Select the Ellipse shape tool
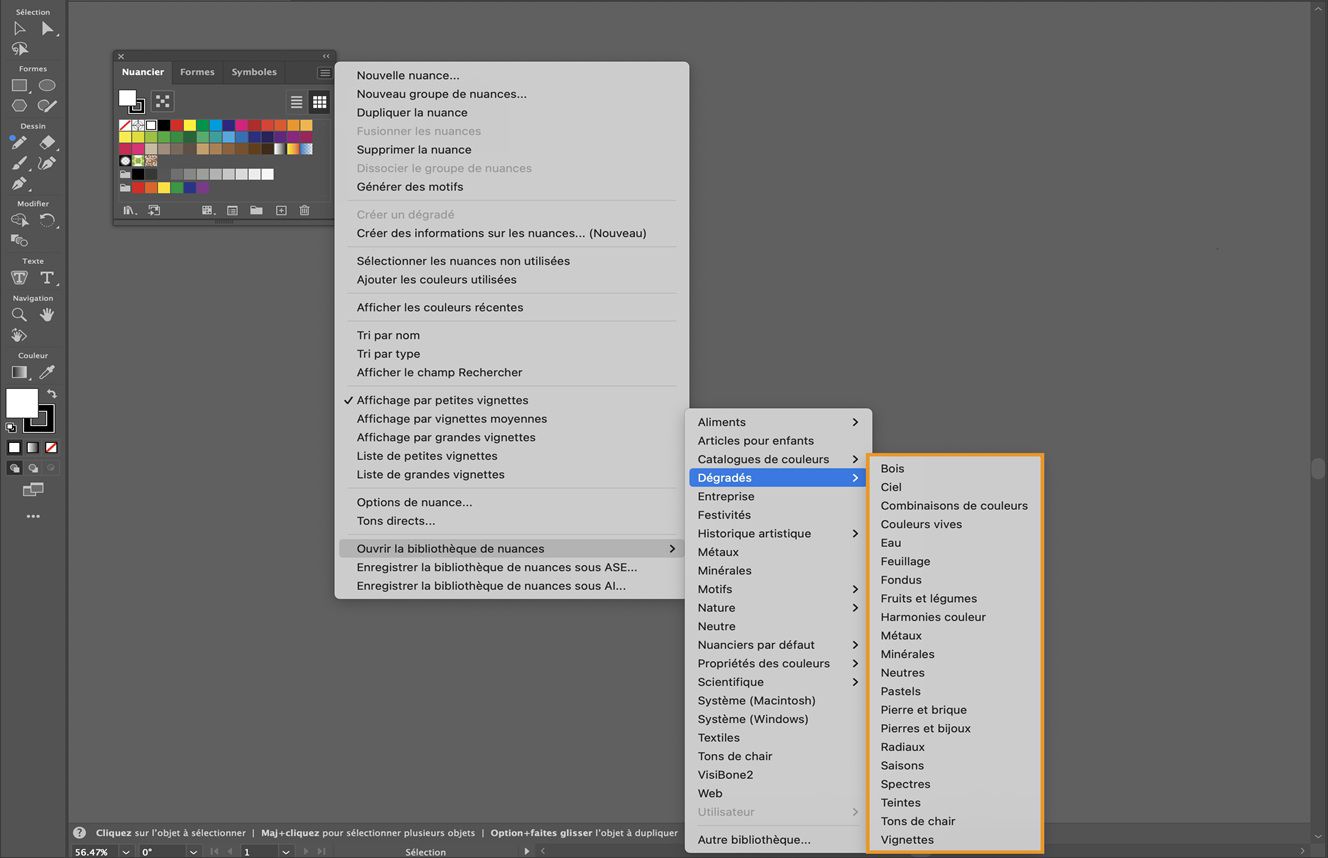 [x=47, y=86]
